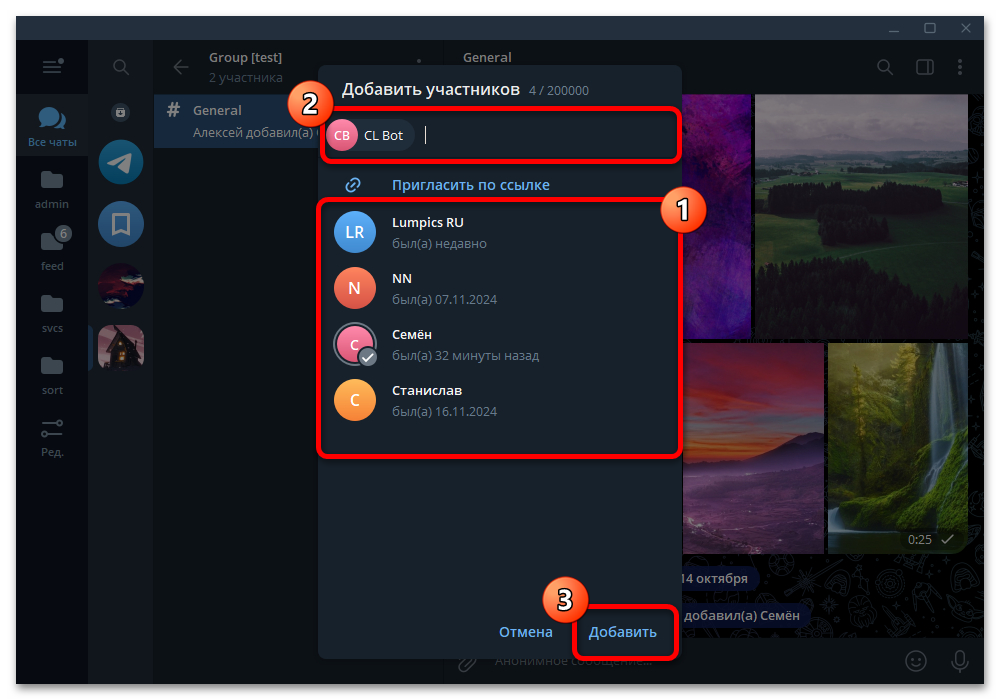The image size is (1000, 700).
Task: Open the waterfall video marked 0:25
Action: coord(897,448)
